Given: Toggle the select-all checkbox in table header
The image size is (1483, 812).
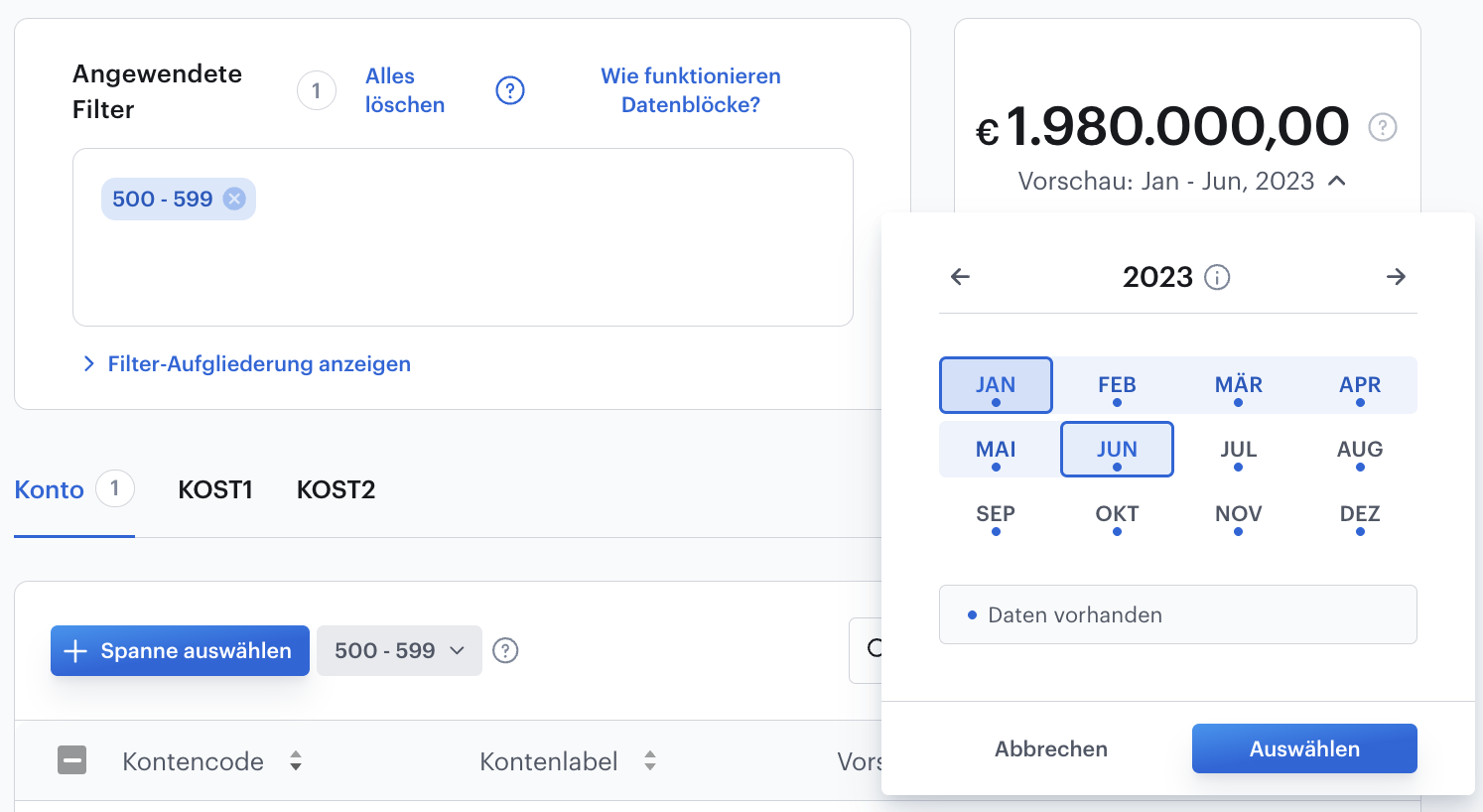Looking at the screenshot, I should pos(71,761).
